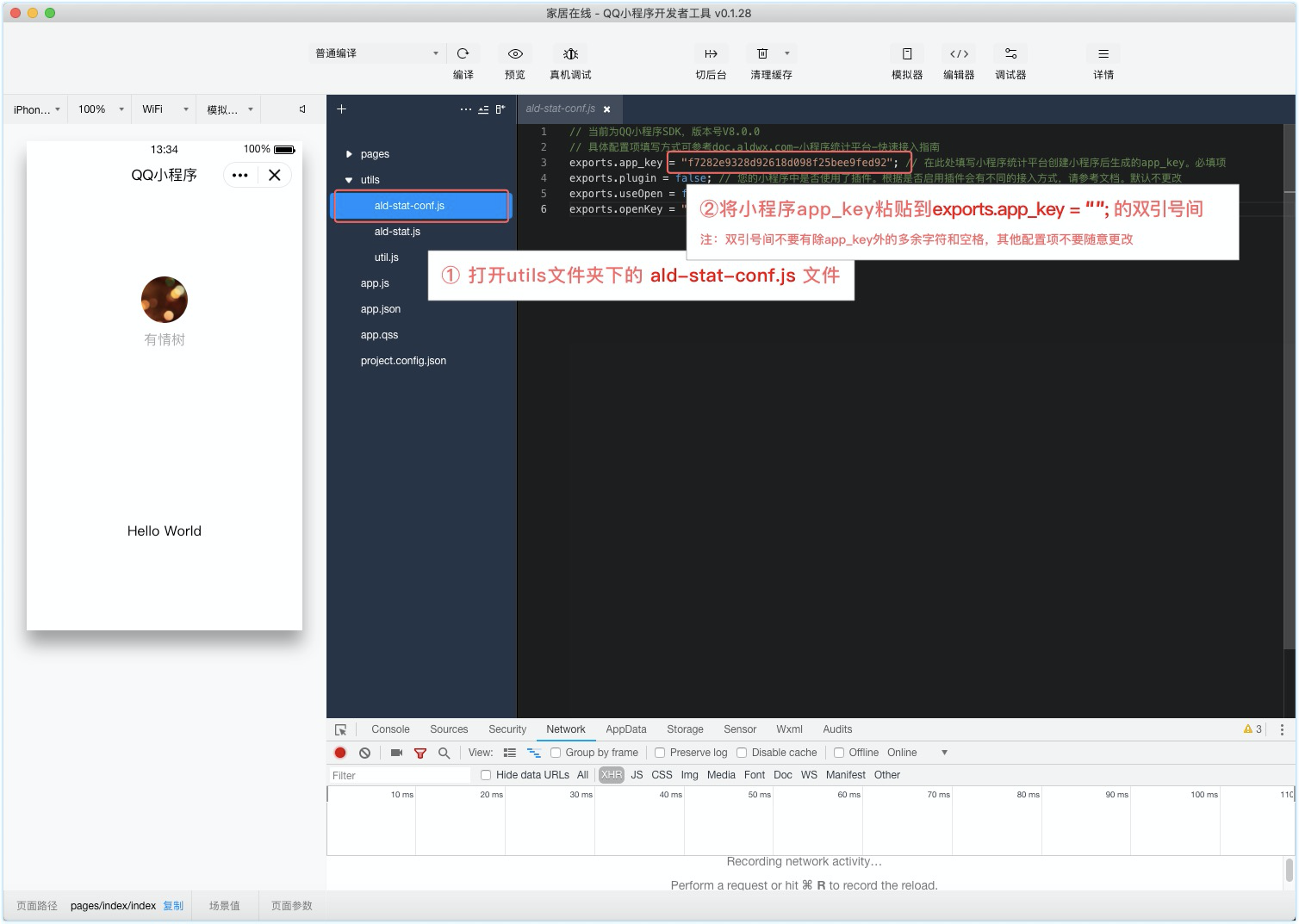
Task: Click the warnings count indicator
Action: 1252,729
